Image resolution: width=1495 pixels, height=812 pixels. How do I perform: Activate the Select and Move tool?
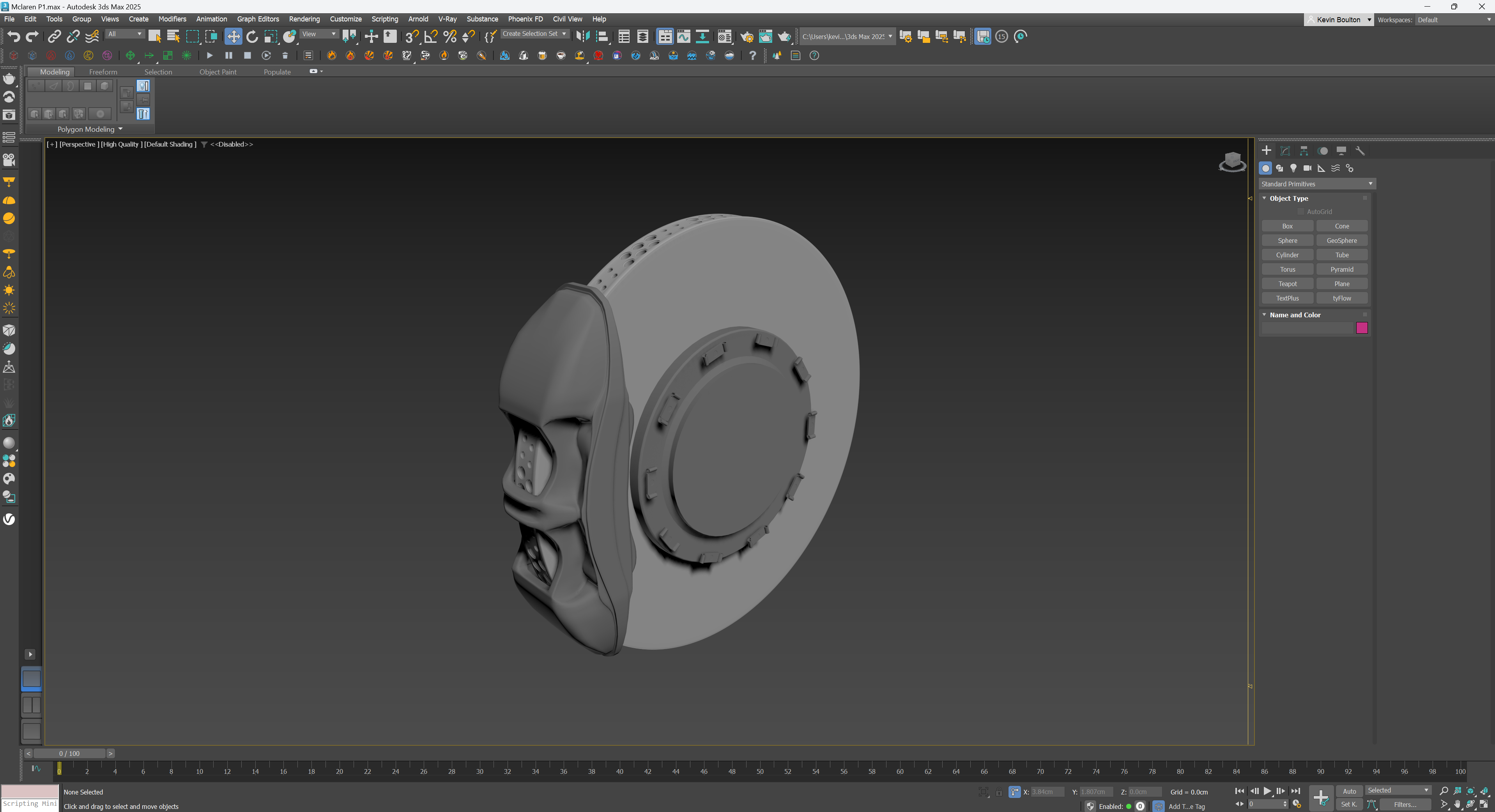(x=233, y=37)
